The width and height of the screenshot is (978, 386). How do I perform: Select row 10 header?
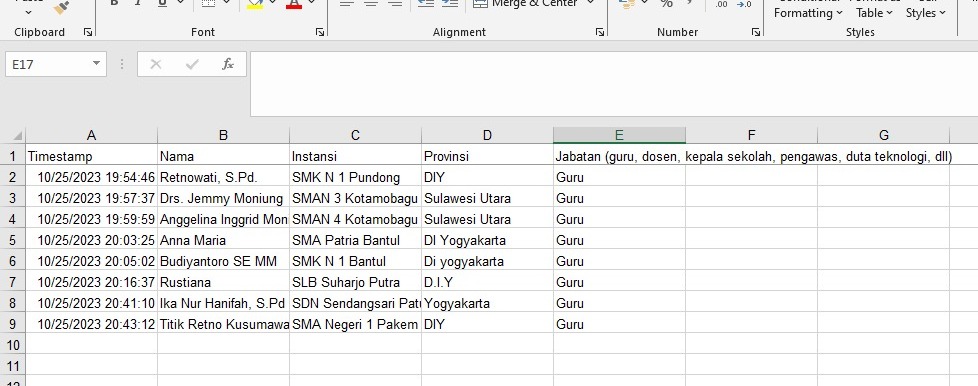tap(12, 344)
